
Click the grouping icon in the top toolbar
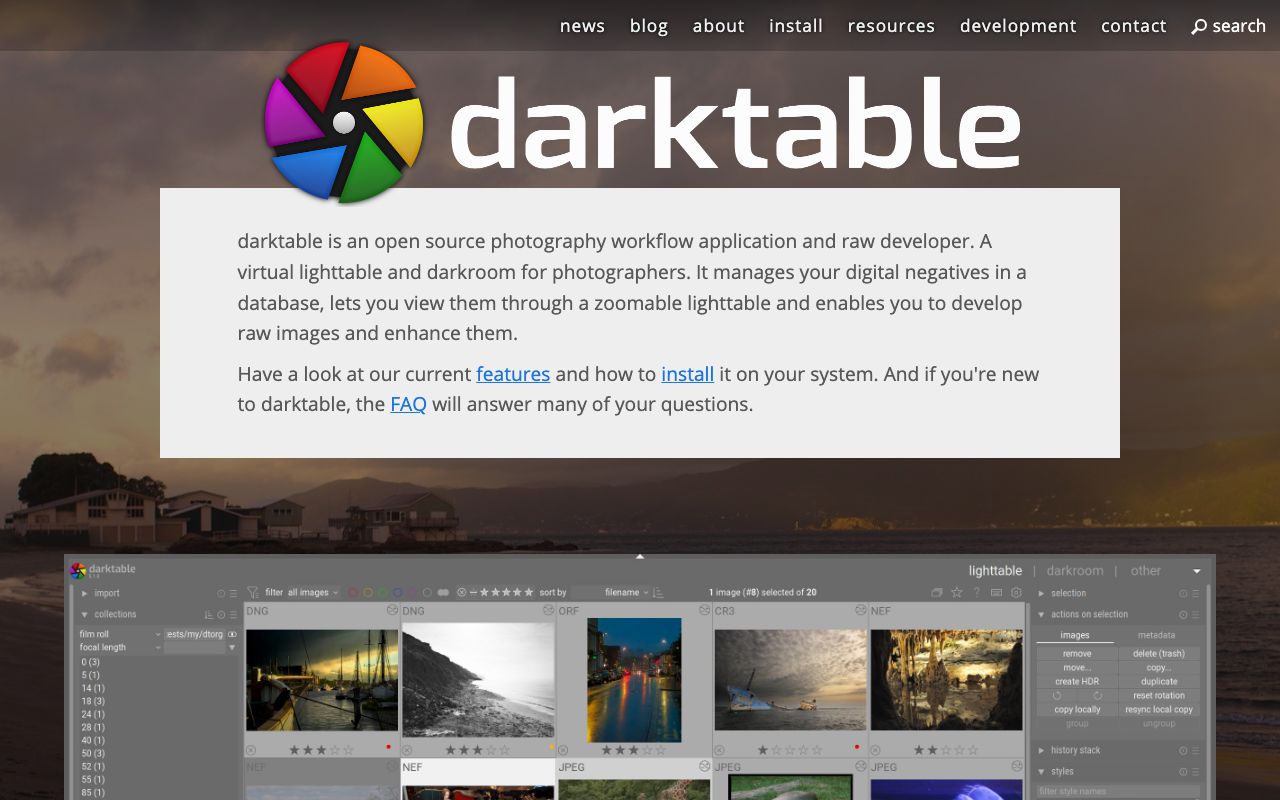tap(937, 593)
